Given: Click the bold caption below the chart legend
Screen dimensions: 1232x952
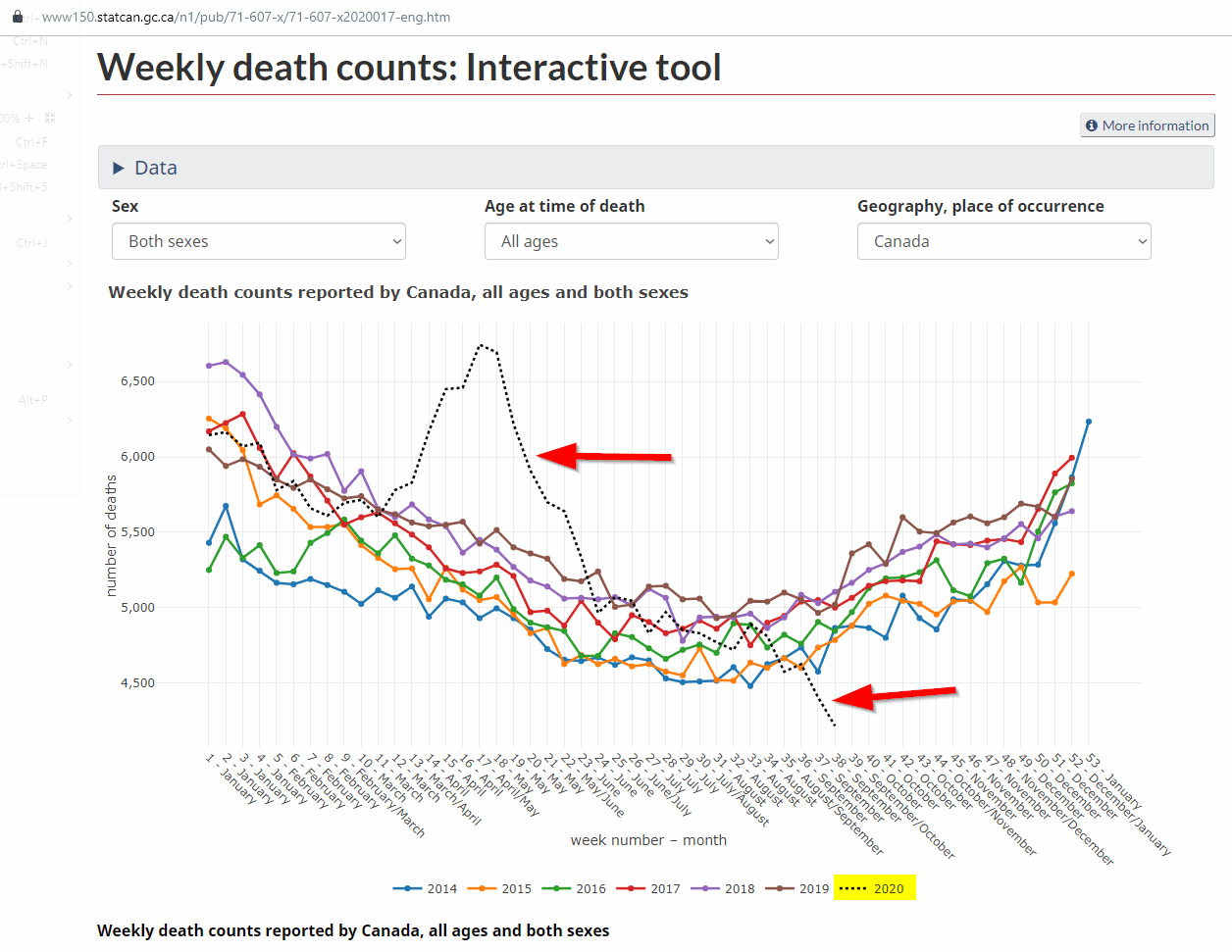Looking at the screenshot, I should [353, 930].
